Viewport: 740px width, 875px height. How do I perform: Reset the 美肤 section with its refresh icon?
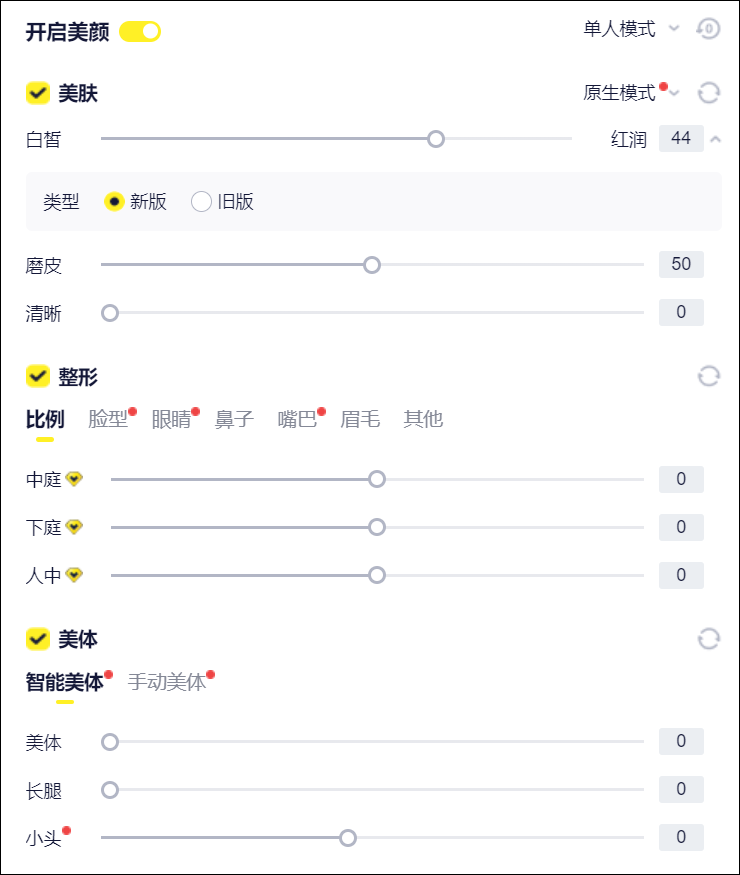click(709, 93)
